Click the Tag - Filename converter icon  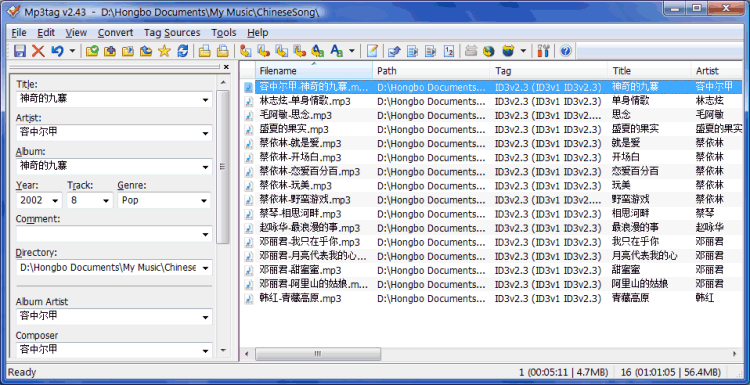[x=246, y=51]
